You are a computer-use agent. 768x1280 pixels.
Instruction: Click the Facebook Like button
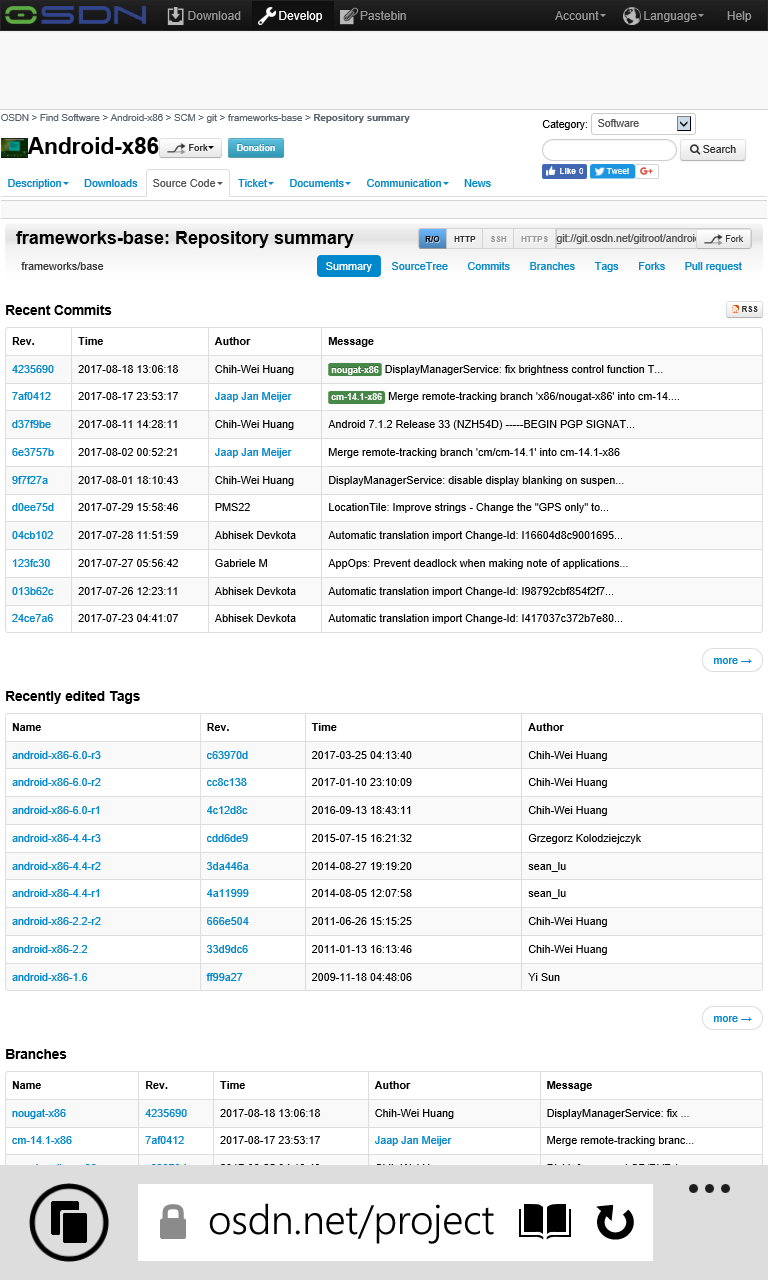click(564, 171)
